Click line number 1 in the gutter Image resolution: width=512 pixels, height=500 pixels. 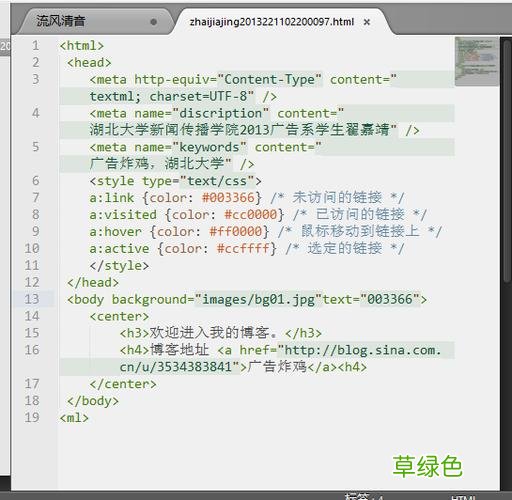coord(36,46)
